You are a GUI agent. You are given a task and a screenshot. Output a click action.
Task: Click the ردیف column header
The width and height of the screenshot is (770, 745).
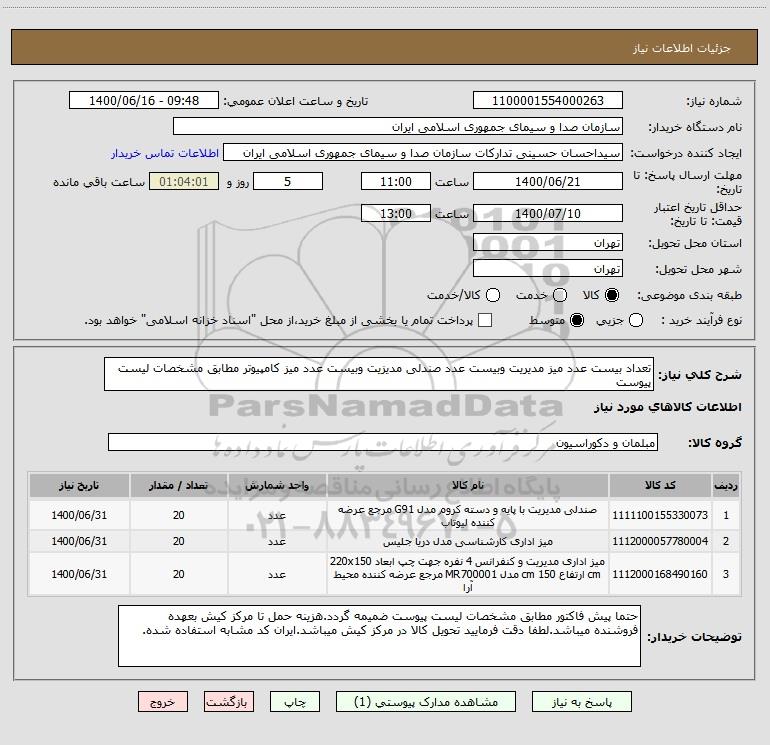[726, 486]
